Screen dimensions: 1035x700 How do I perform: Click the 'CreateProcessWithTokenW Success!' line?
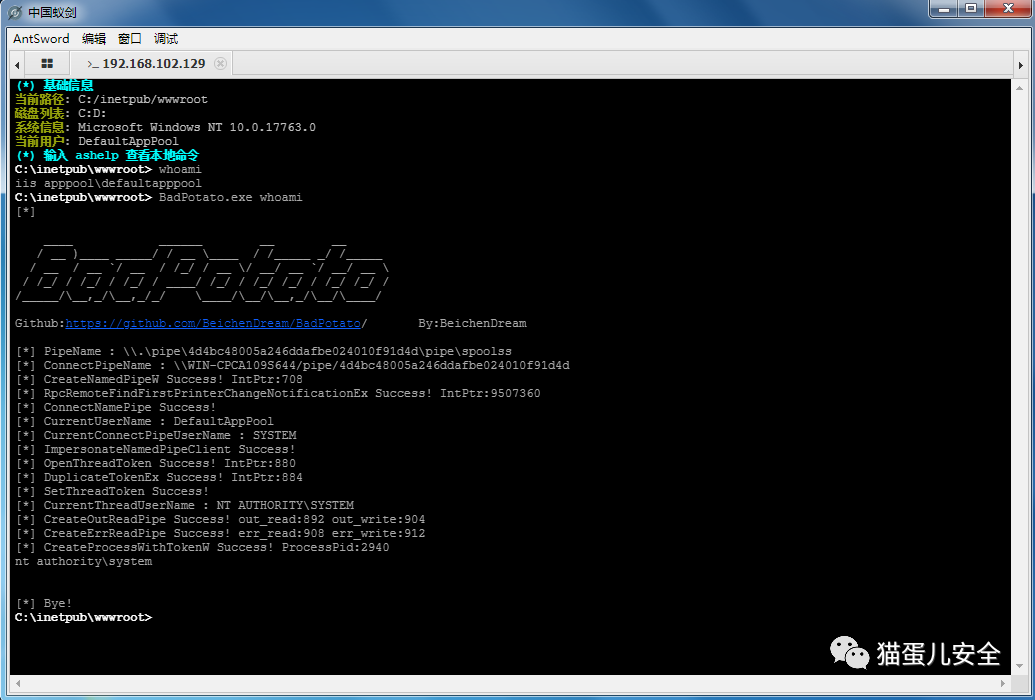point(202,548)
